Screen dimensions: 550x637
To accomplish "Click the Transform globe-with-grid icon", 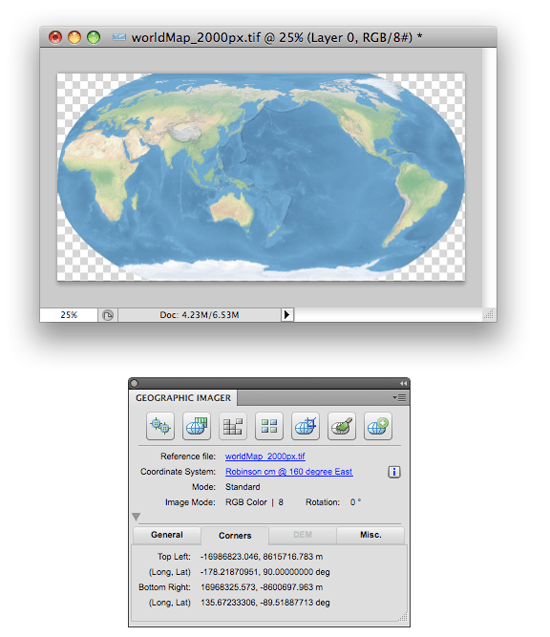I will click(x=197, y=426).
